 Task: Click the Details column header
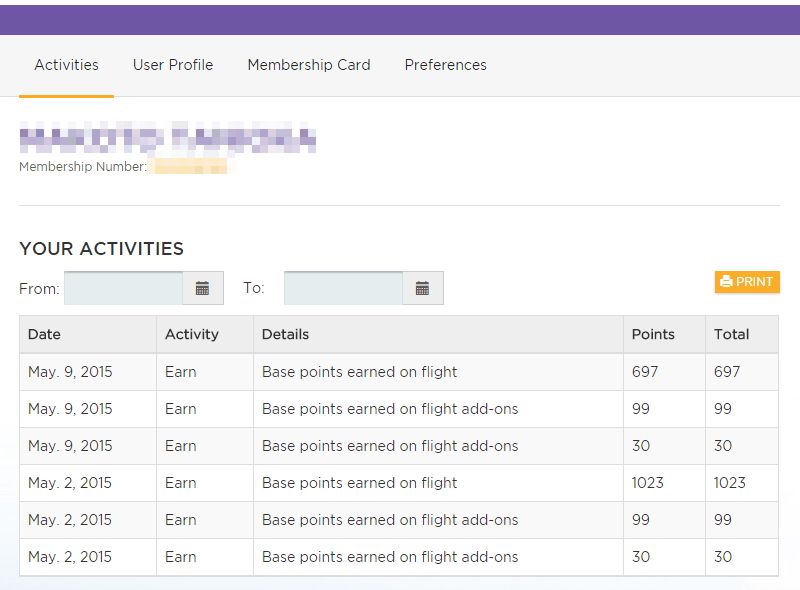[x=285, y=334]
